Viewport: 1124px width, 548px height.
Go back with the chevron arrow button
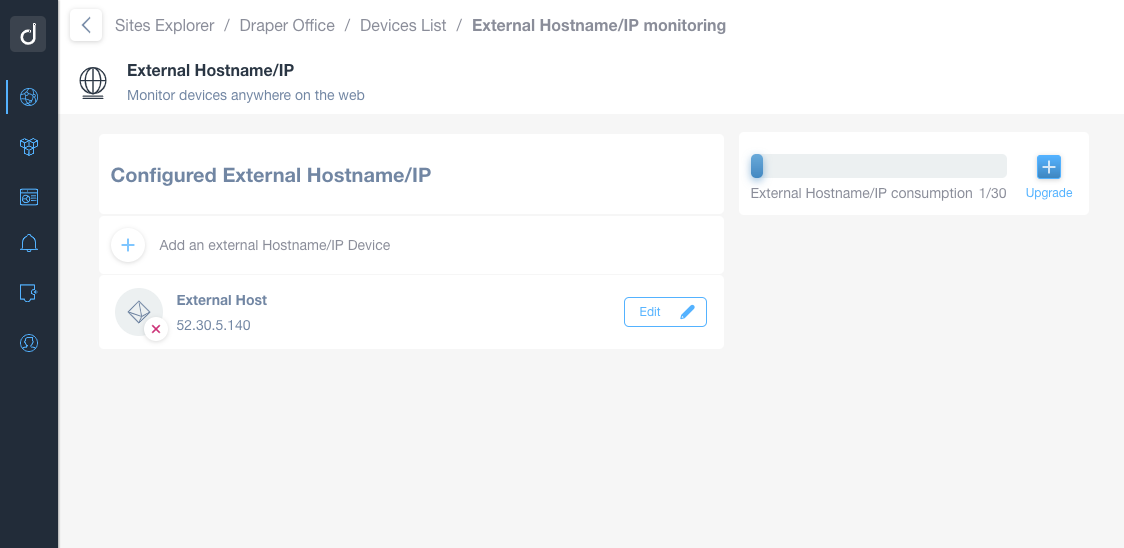[86, 26]
